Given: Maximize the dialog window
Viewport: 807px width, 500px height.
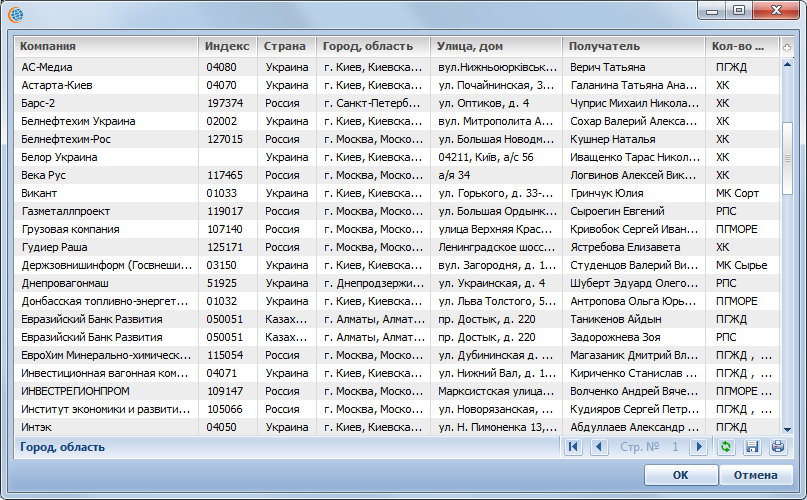Looking at the screenshot, I should tap(739, 10).
